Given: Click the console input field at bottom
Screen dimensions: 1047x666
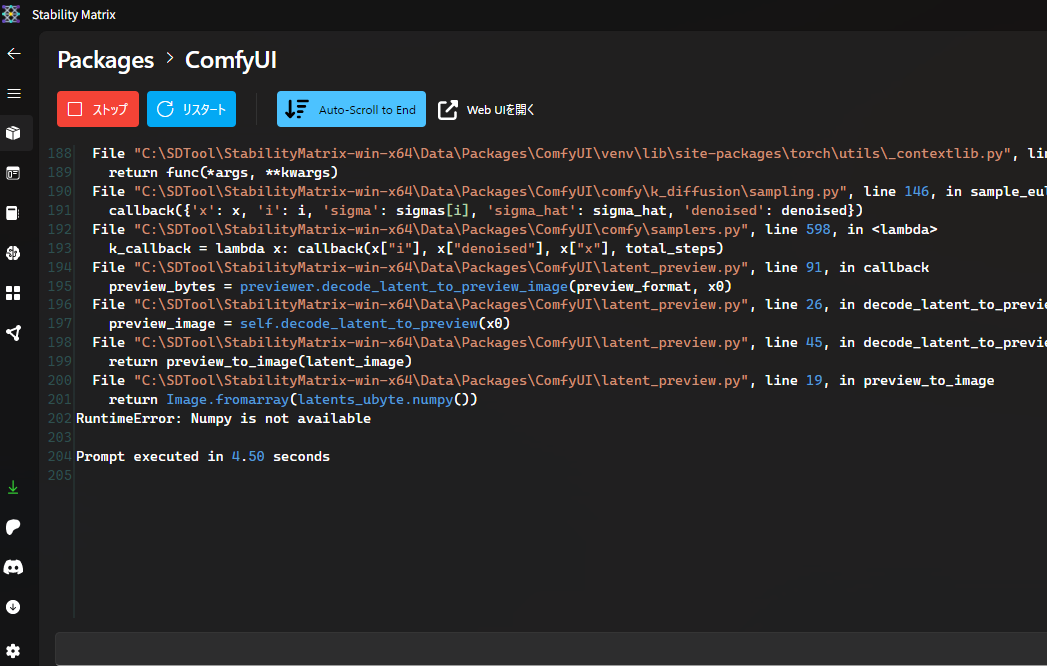Looking at the screenshot, I should click(550, 648).
